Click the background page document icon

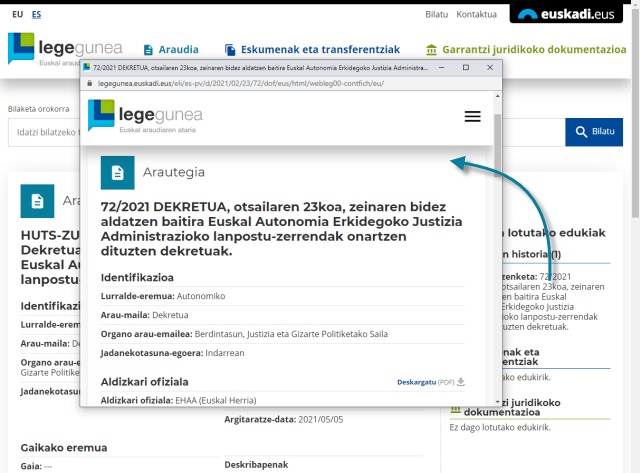point(37,201)
